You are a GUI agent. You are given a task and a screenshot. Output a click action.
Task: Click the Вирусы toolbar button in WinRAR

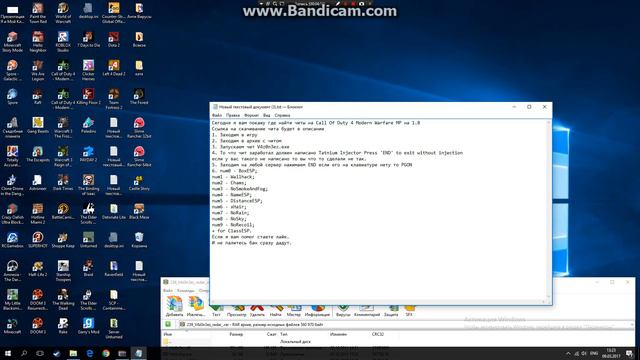(343, 311)
